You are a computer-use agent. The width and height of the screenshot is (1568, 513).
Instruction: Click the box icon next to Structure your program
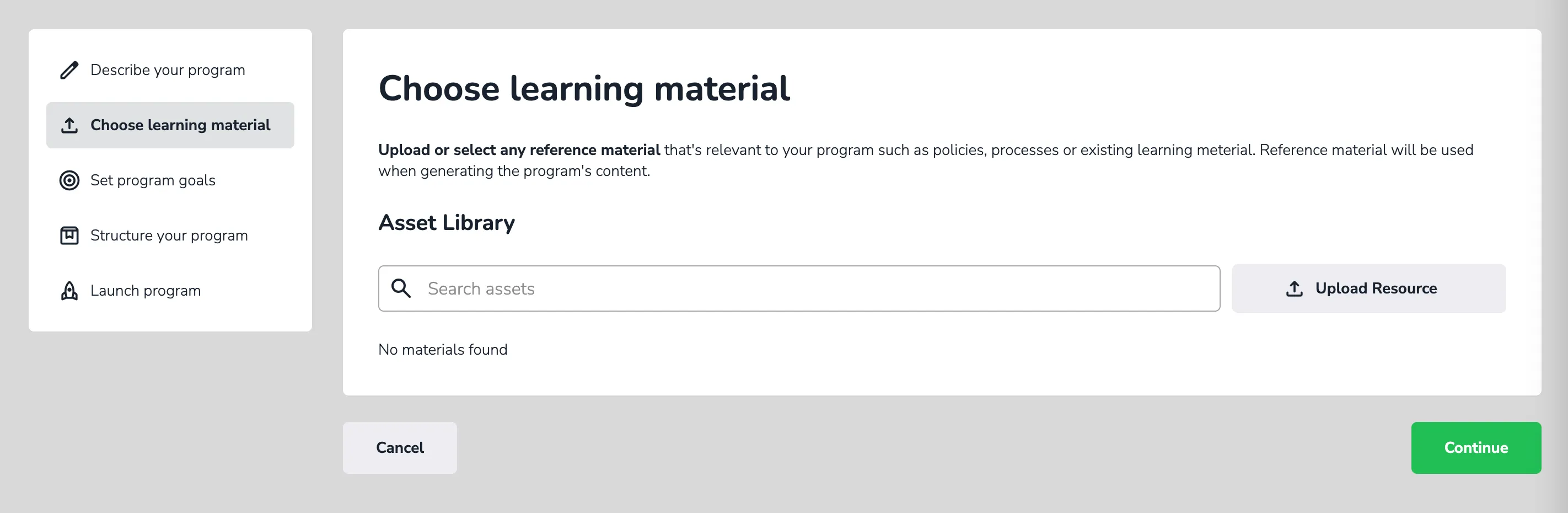69,235
